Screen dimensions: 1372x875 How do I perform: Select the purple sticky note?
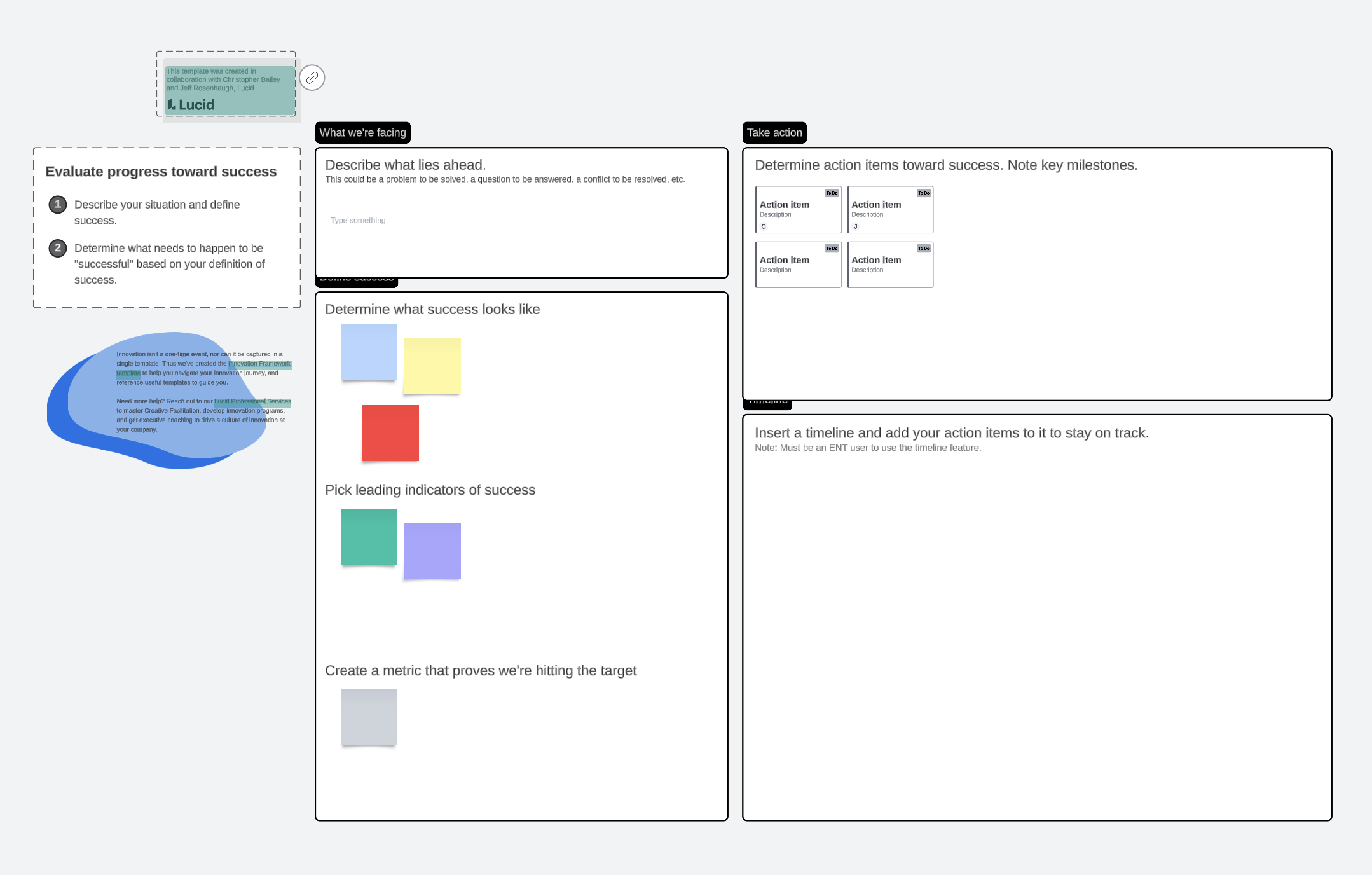[432, 551]
